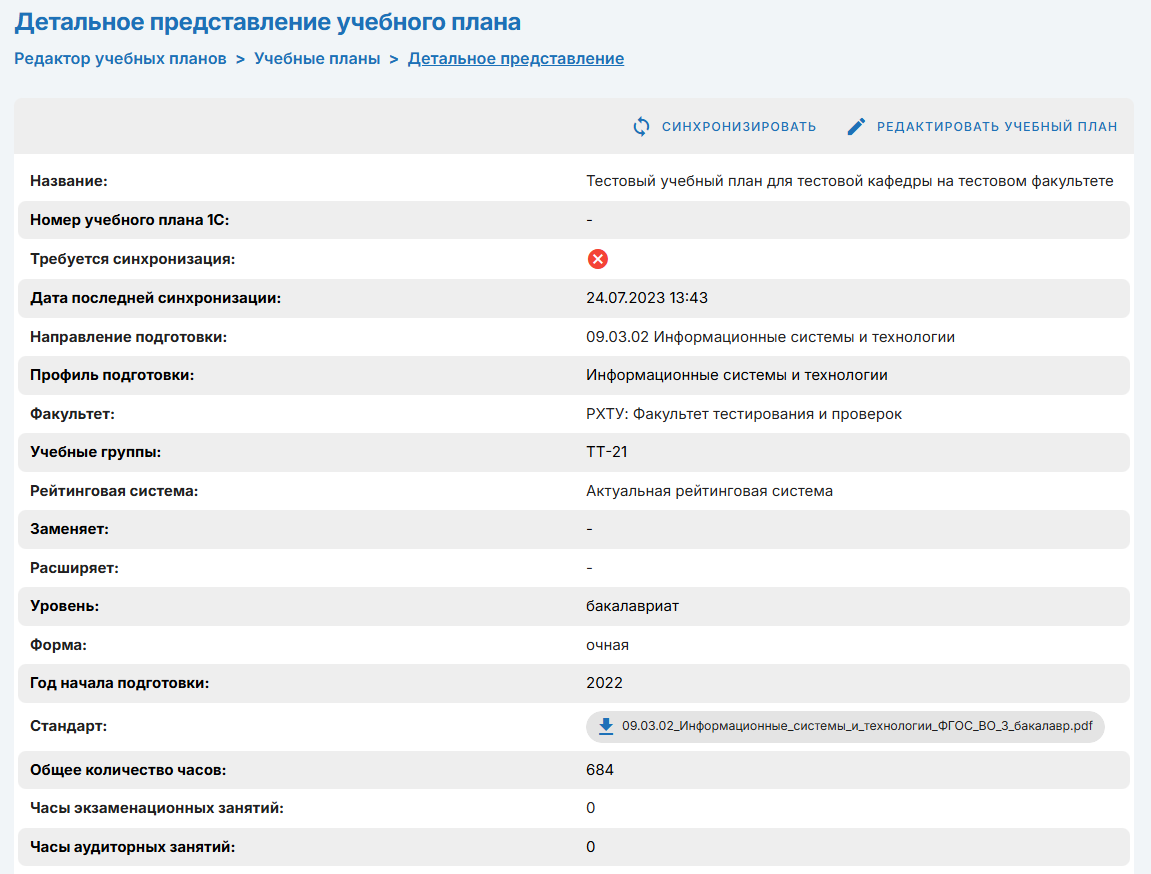The height and width of the screenshot is (874, 1151).
Task: Select the Детальное представление breadcrumb link
Action: coord(515,59)
